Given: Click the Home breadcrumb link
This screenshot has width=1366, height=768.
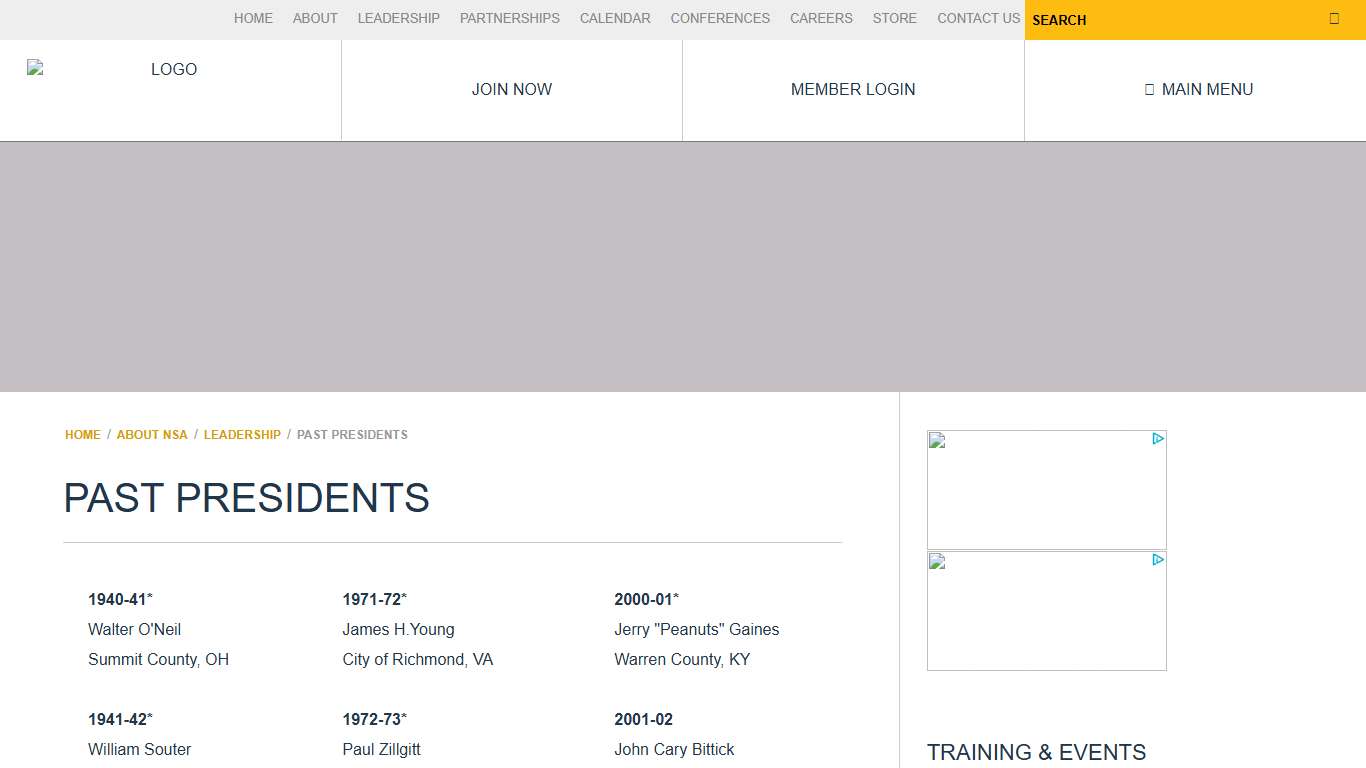Looking at the screenshot, I should tap(83, 435).
